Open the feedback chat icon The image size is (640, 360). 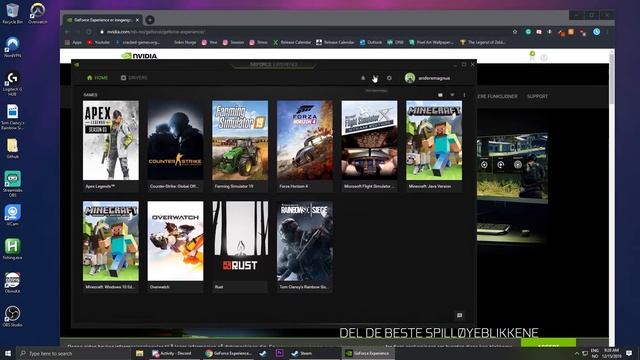coord(460,315)
